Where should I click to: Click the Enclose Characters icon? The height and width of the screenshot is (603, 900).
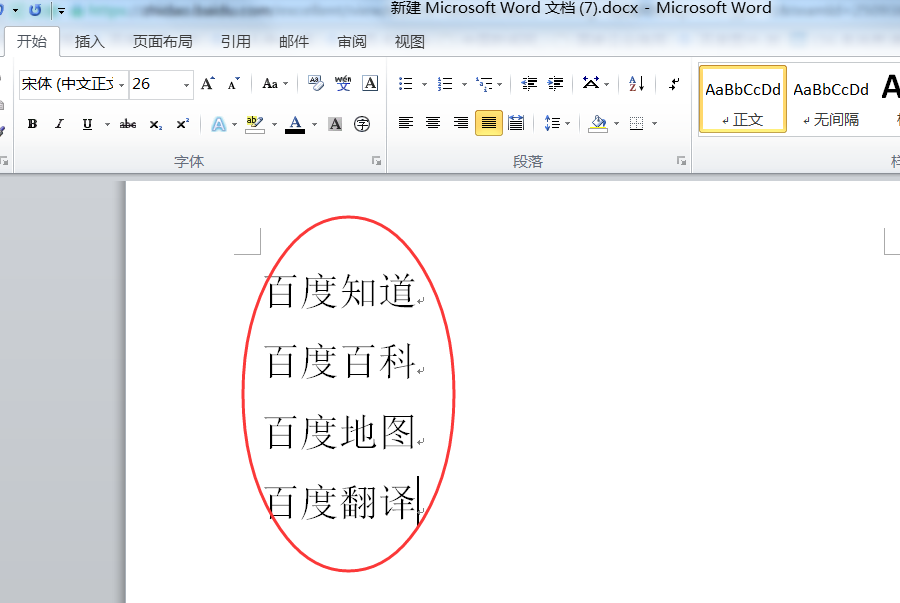tap(362, 124)
